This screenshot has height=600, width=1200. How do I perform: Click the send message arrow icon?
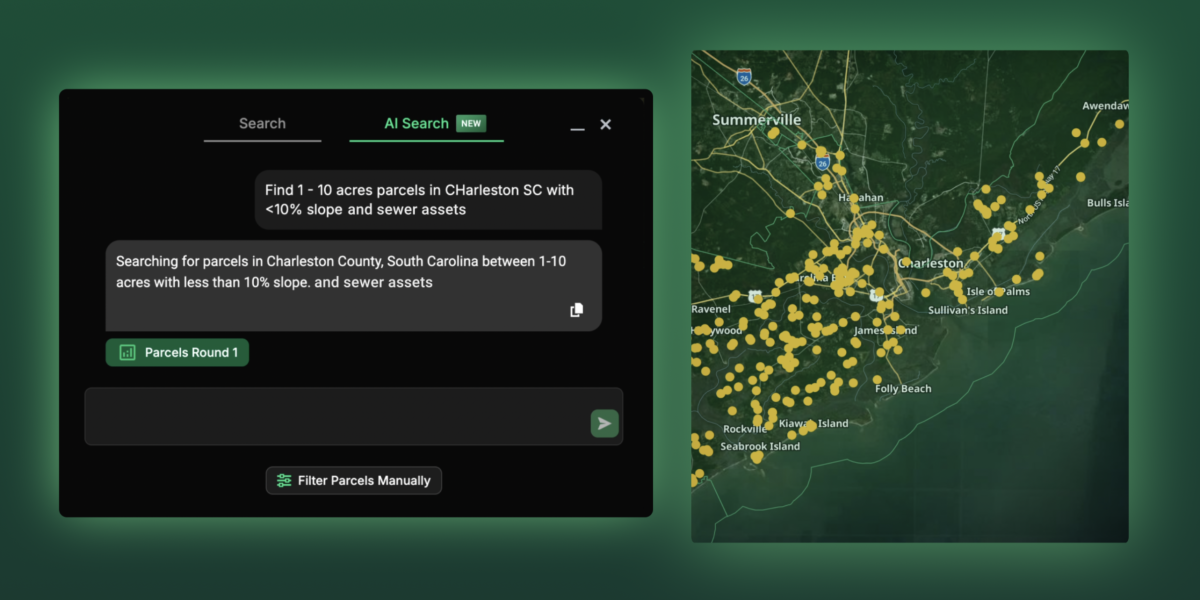[x=604, y=423]
